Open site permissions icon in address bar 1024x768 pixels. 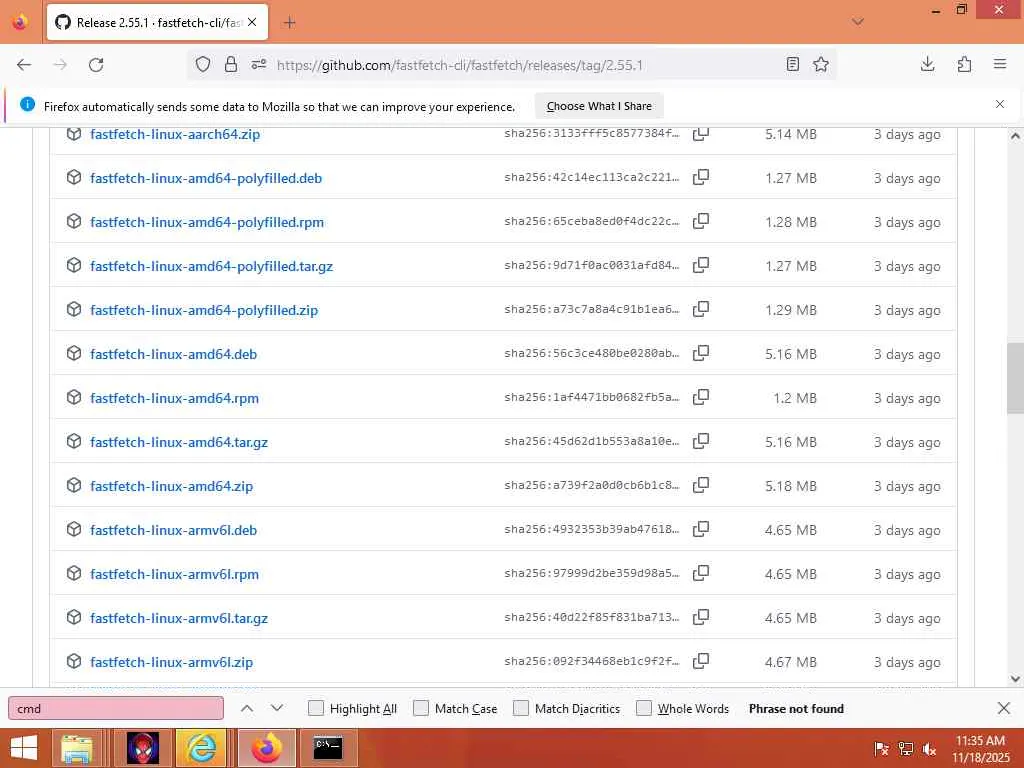[259, 65]
